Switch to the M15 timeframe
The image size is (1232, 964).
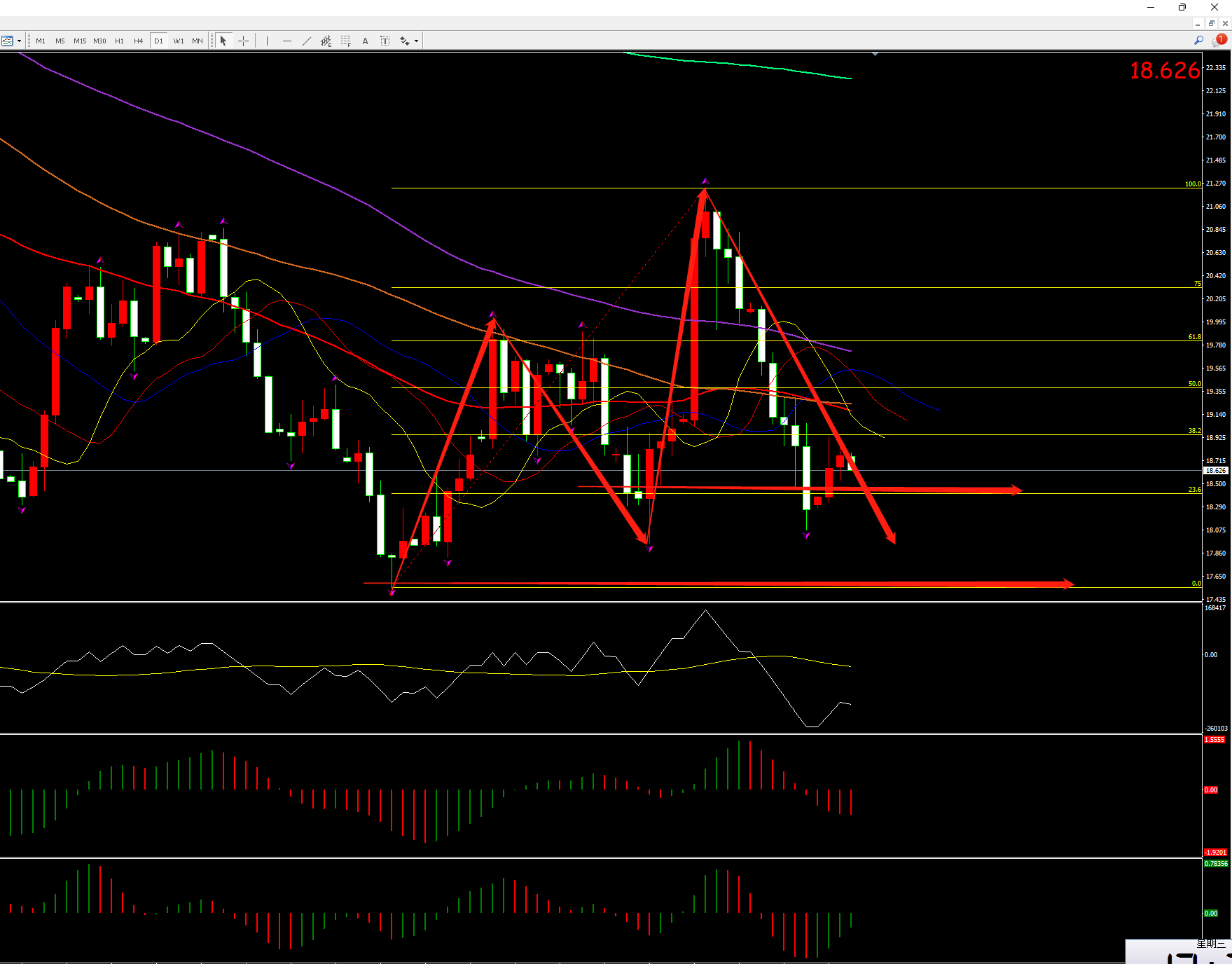coord(80,41)
